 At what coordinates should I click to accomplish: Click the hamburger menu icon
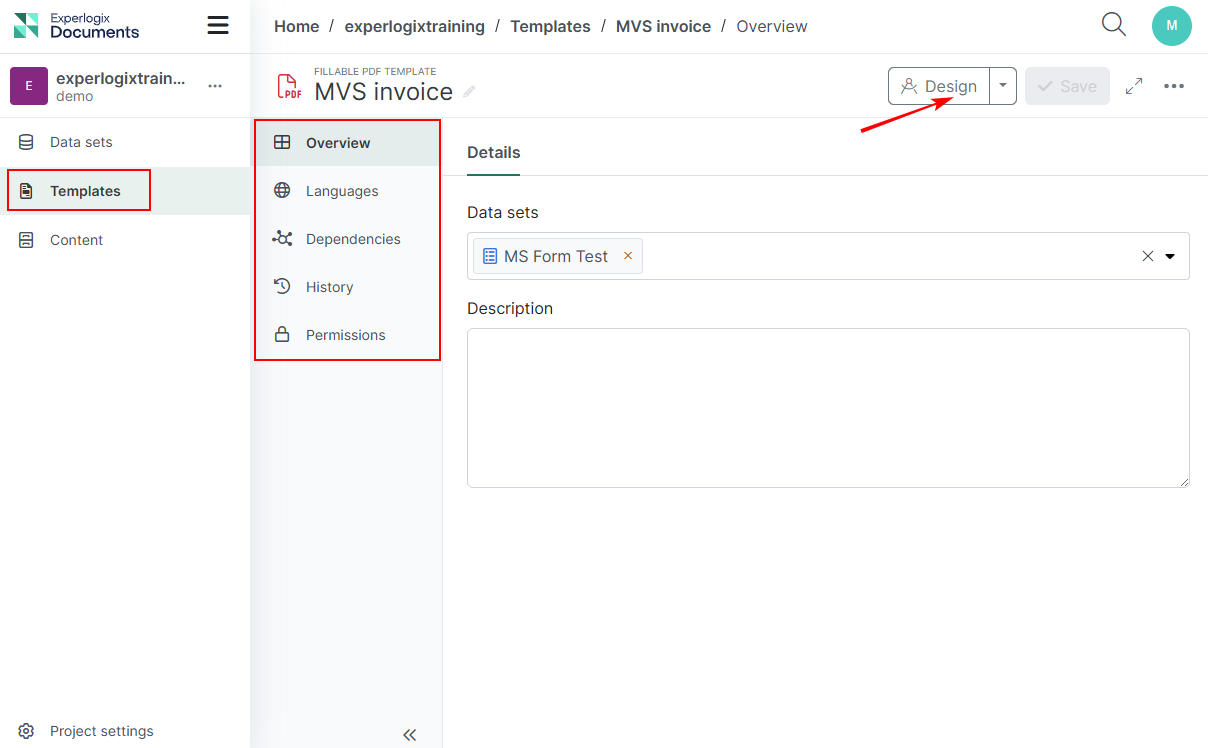tap(218, 26)
